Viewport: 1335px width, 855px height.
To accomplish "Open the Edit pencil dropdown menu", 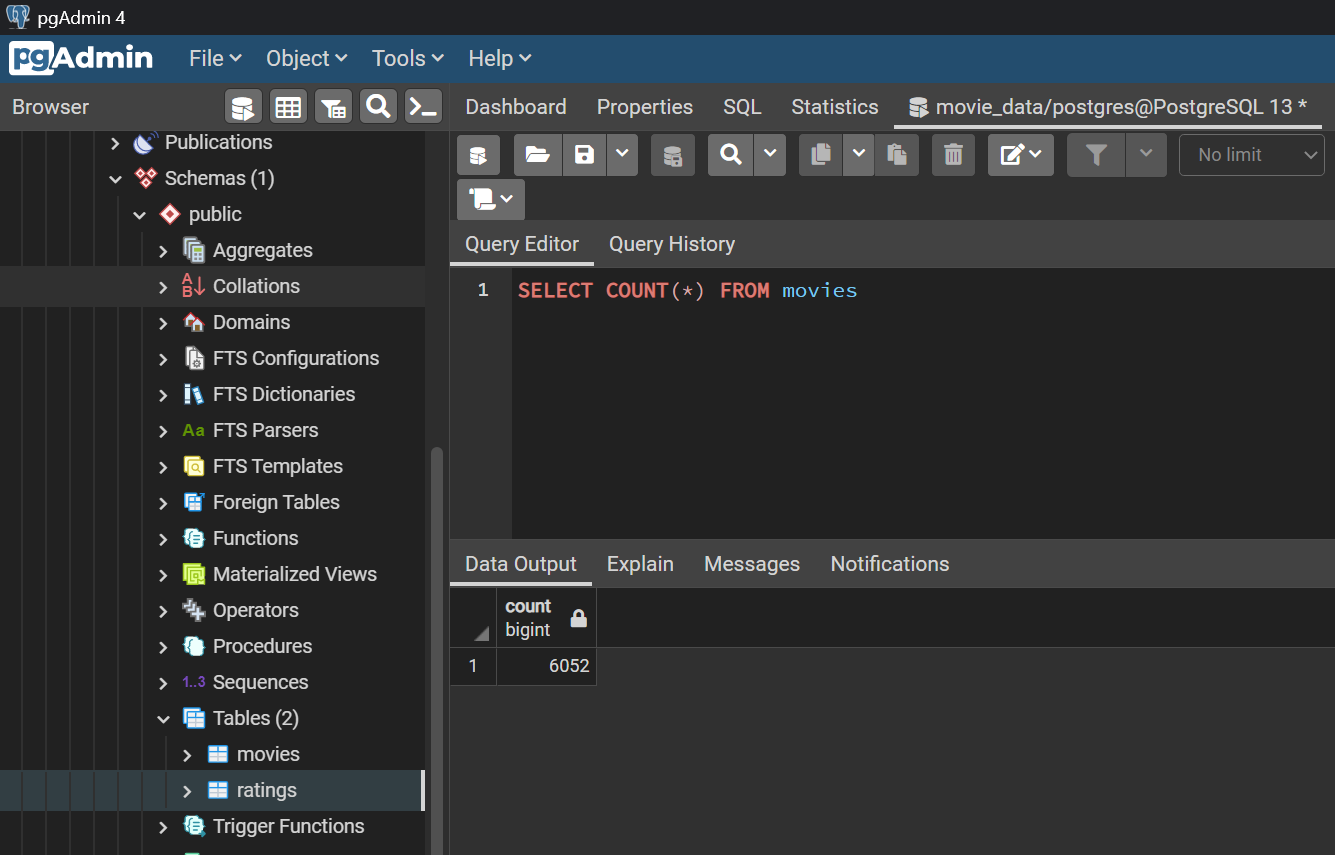I will [1021, 155].
